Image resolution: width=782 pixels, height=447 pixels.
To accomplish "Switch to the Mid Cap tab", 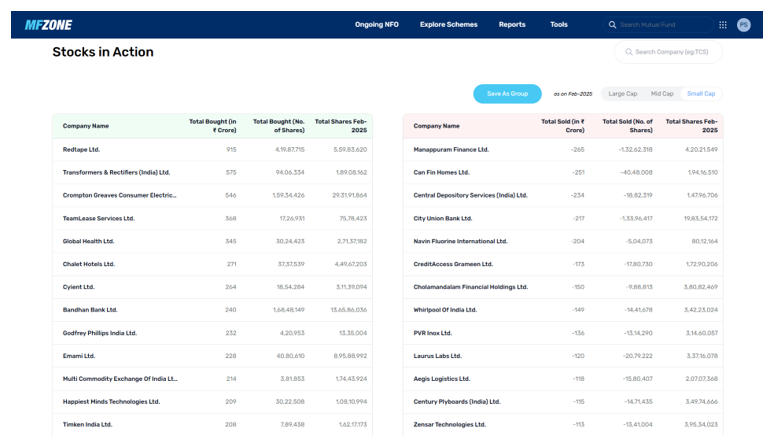I will (x=662, y=94).
